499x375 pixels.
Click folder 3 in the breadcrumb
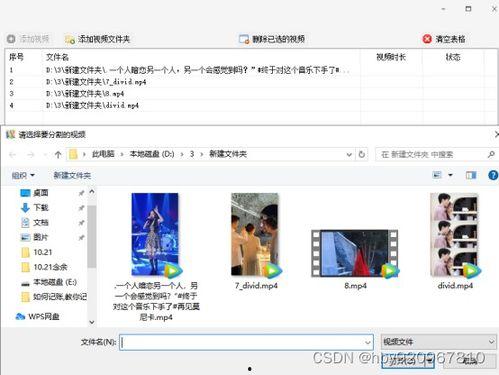click(192, 154)
